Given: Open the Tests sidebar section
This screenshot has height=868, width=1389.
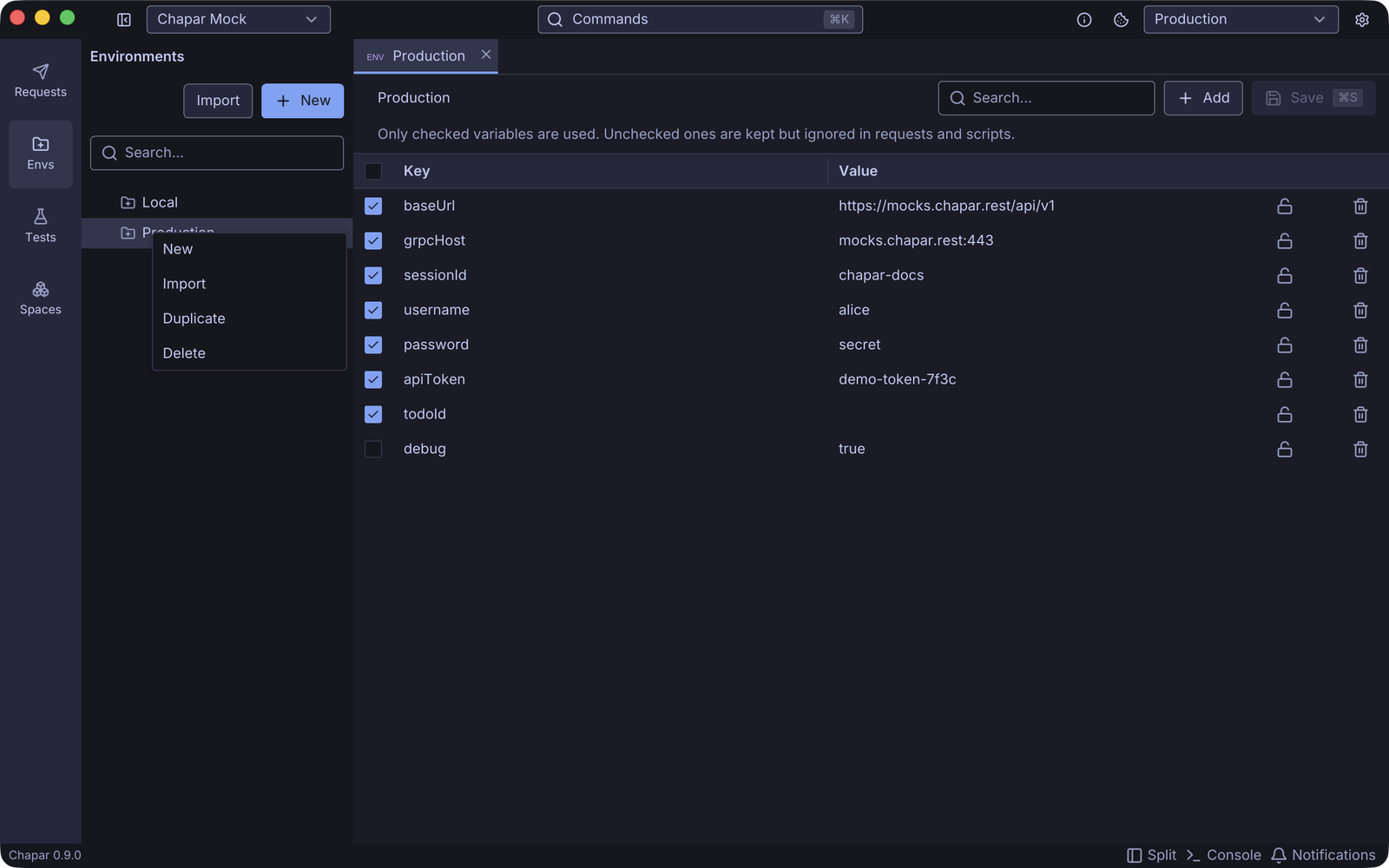Looking at the screenshot, I should click(x=40, y=226).
